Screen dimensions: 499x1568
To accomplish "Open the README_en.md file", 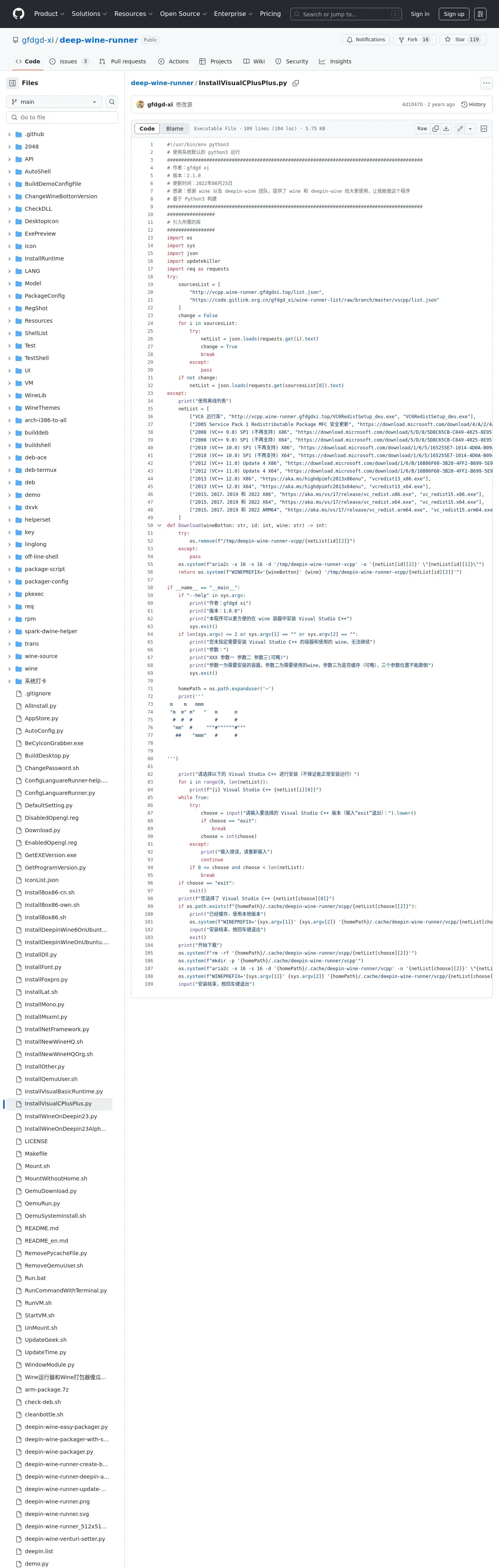I will point(46,1240).
